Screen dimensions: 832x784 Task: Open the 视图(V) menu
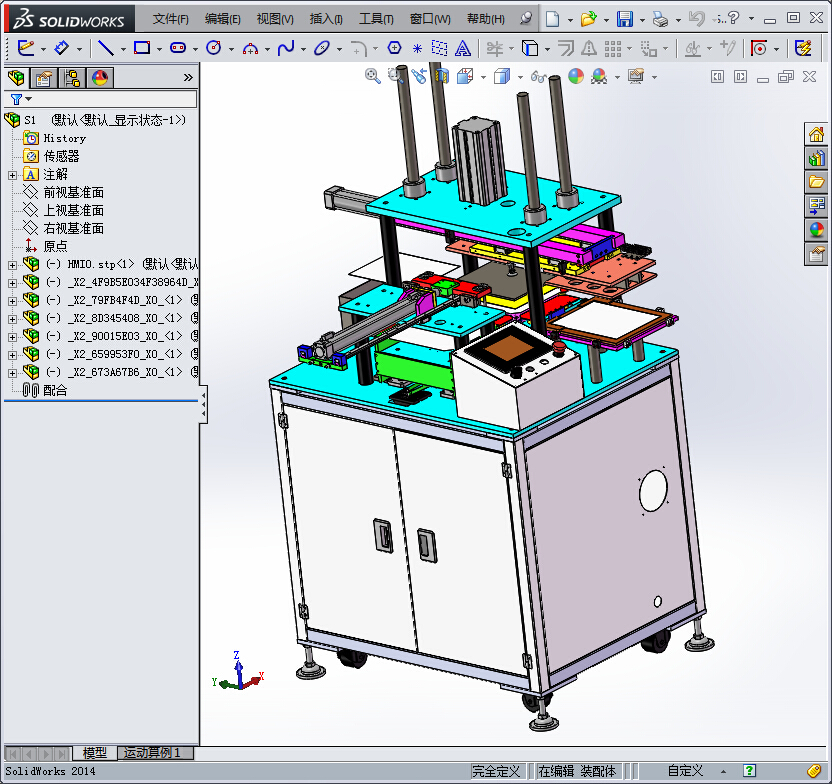coord(275,20)
